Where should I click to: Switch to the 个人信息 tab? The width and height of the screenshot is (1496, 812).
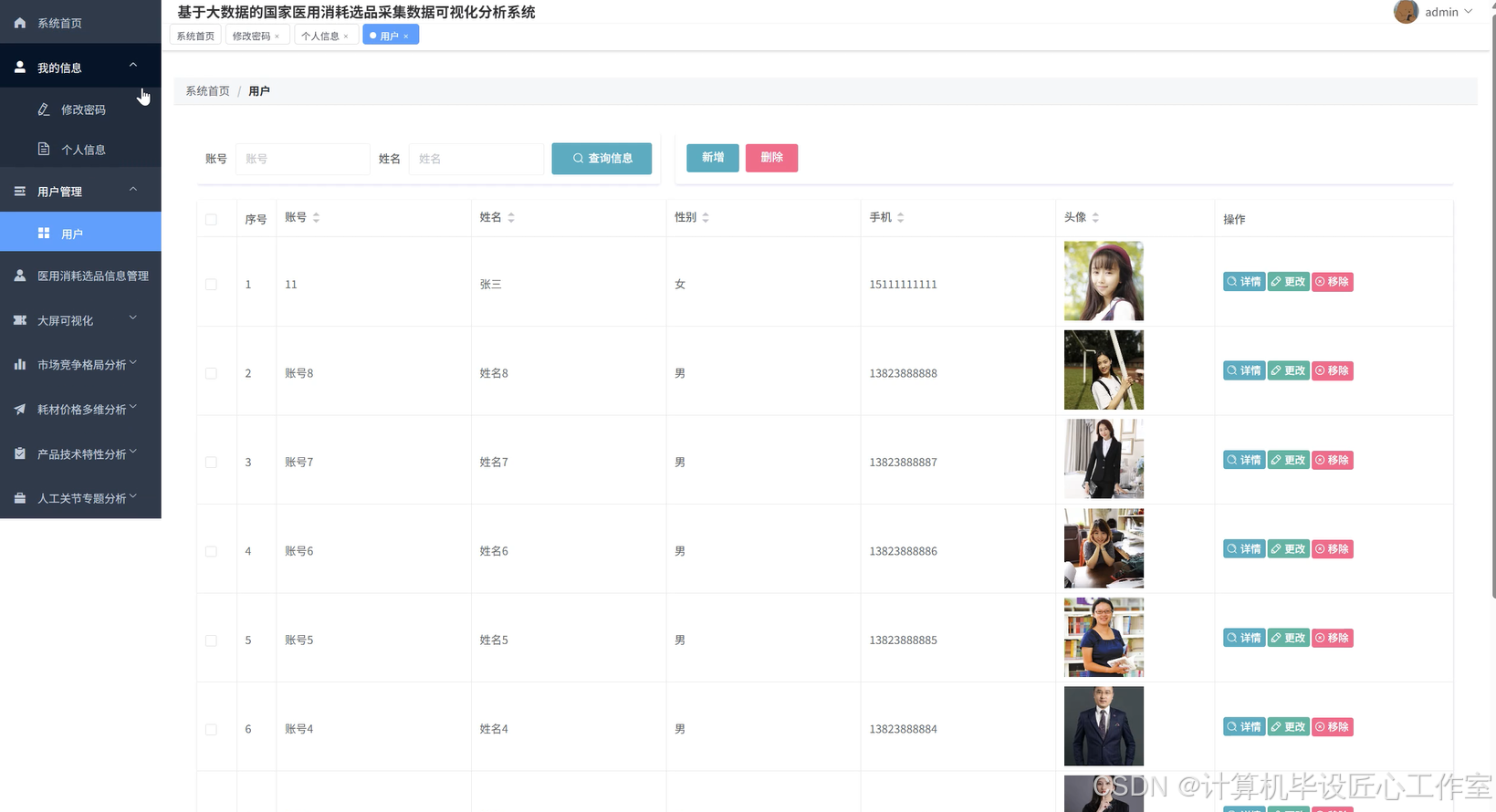pyautogui.click(x=320, y=36)
